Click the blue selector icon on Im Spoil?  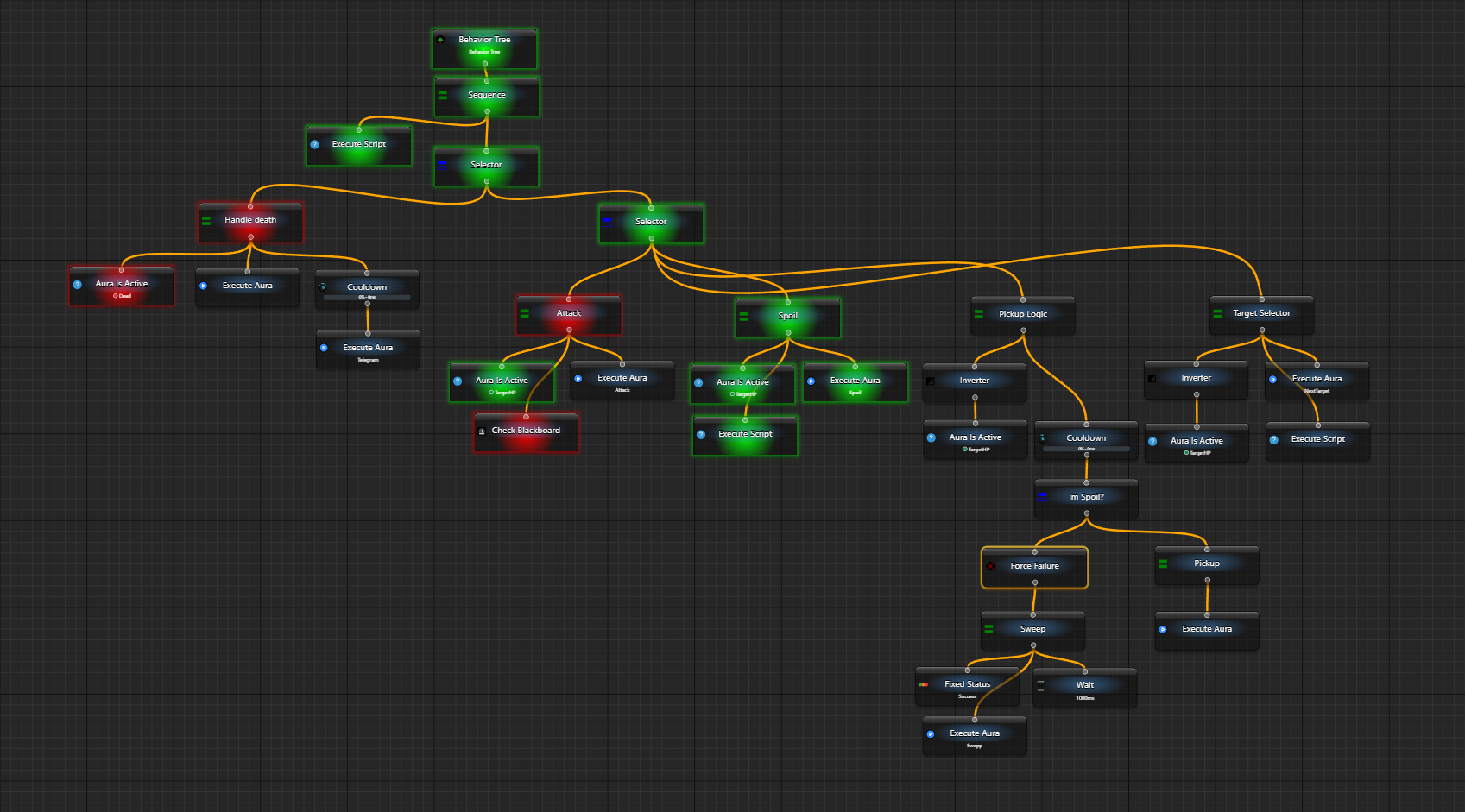click(1042, 497)
